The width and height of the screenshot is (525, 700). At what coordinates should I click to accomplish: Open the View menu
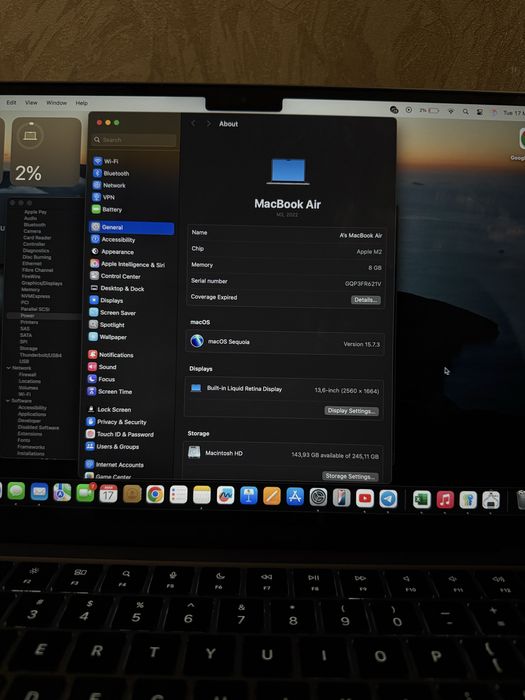tap(31, 103)
